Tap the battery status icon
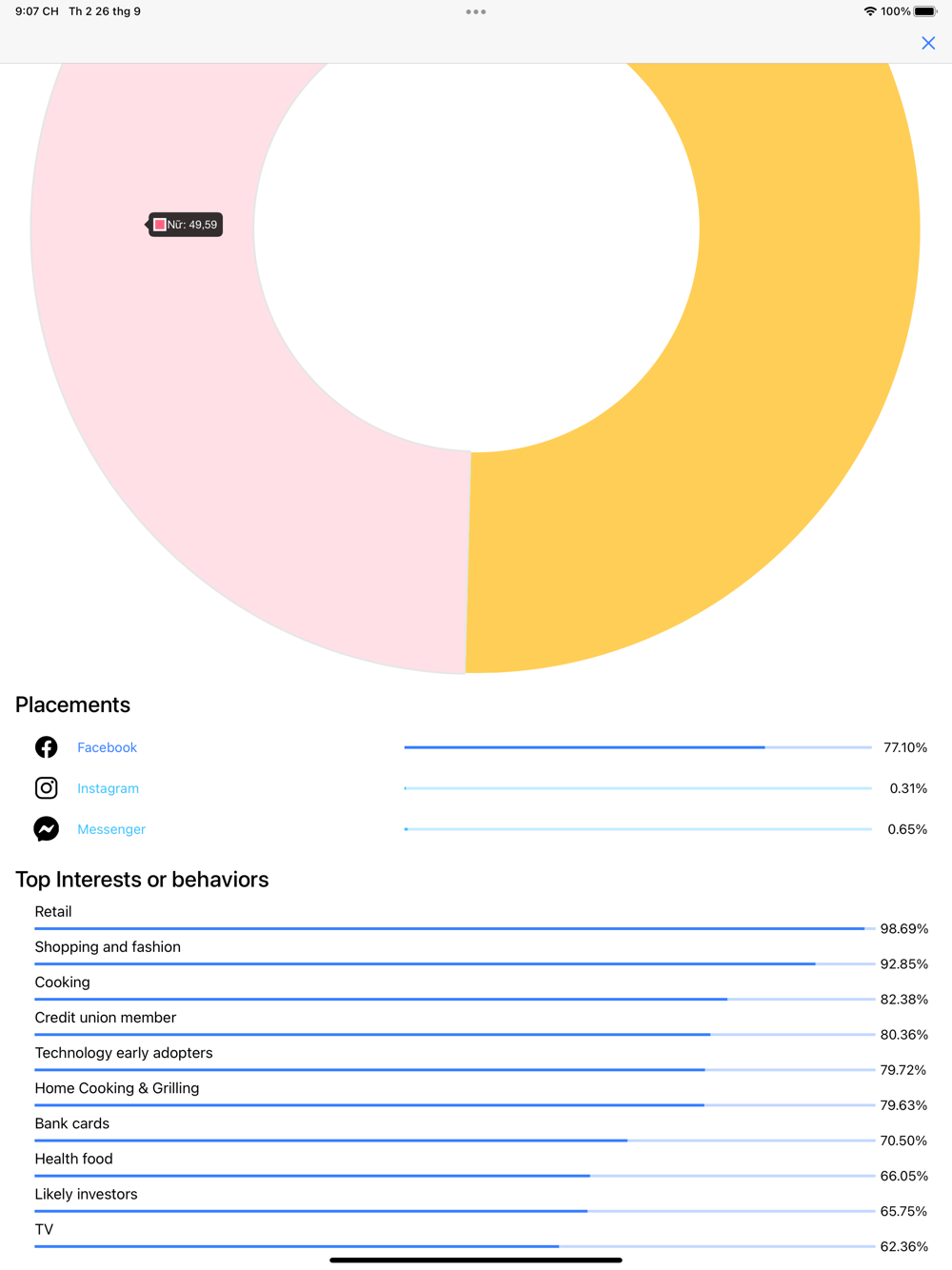Screen dimensions: 952x1270 click(925, 11)
